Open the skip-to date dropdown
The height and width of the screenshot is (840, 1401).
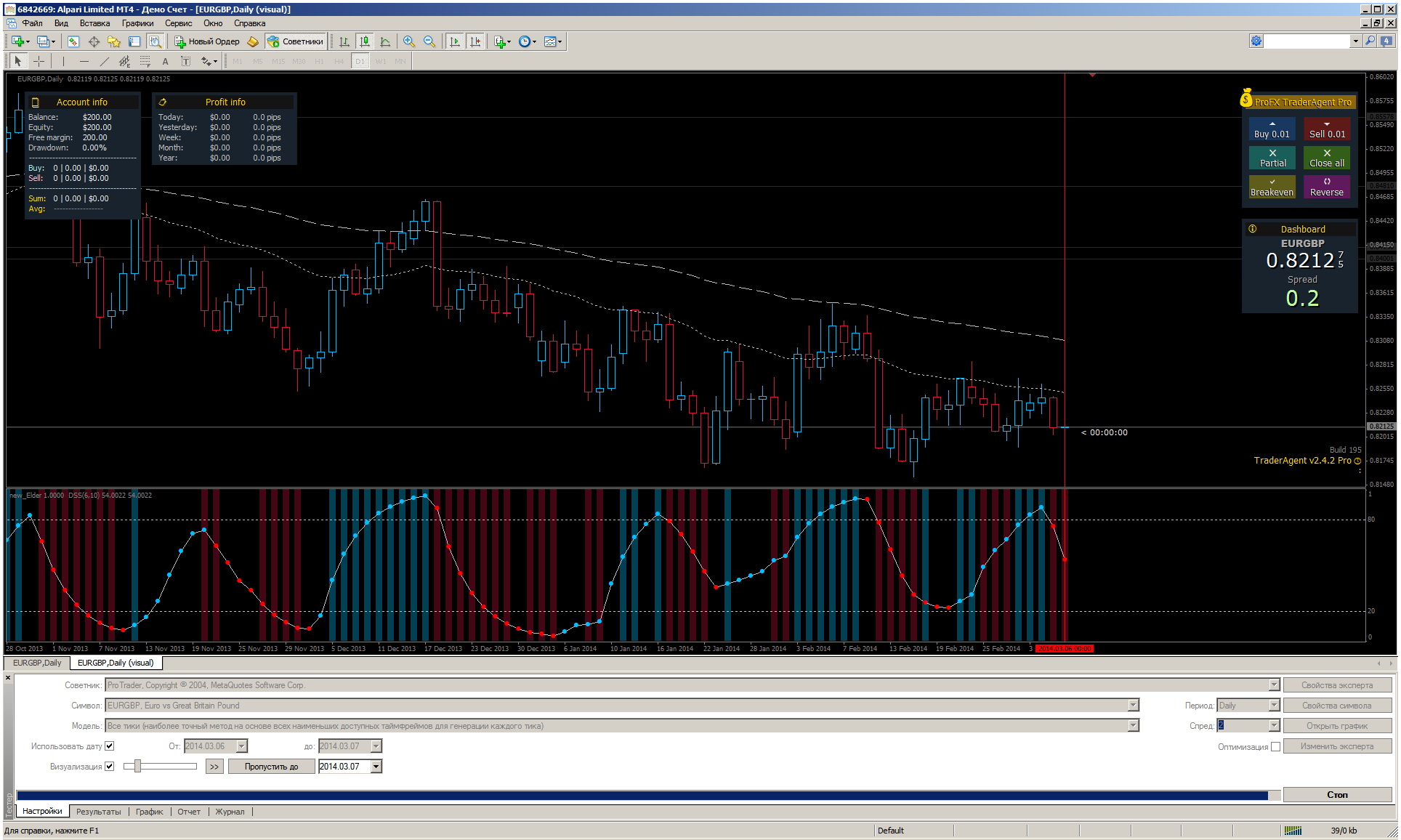coord(376,767)
